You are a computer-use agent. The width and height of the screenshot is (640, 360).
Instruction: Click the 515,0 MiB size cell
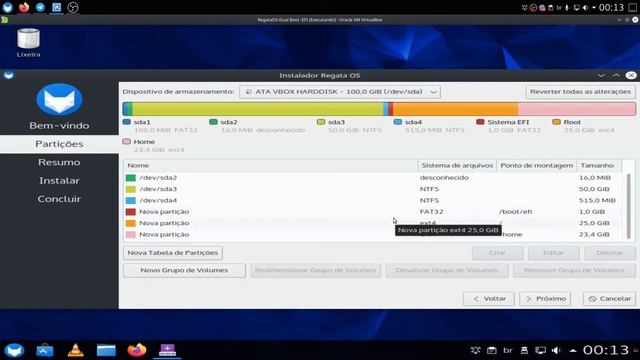[x=597, y=200]
